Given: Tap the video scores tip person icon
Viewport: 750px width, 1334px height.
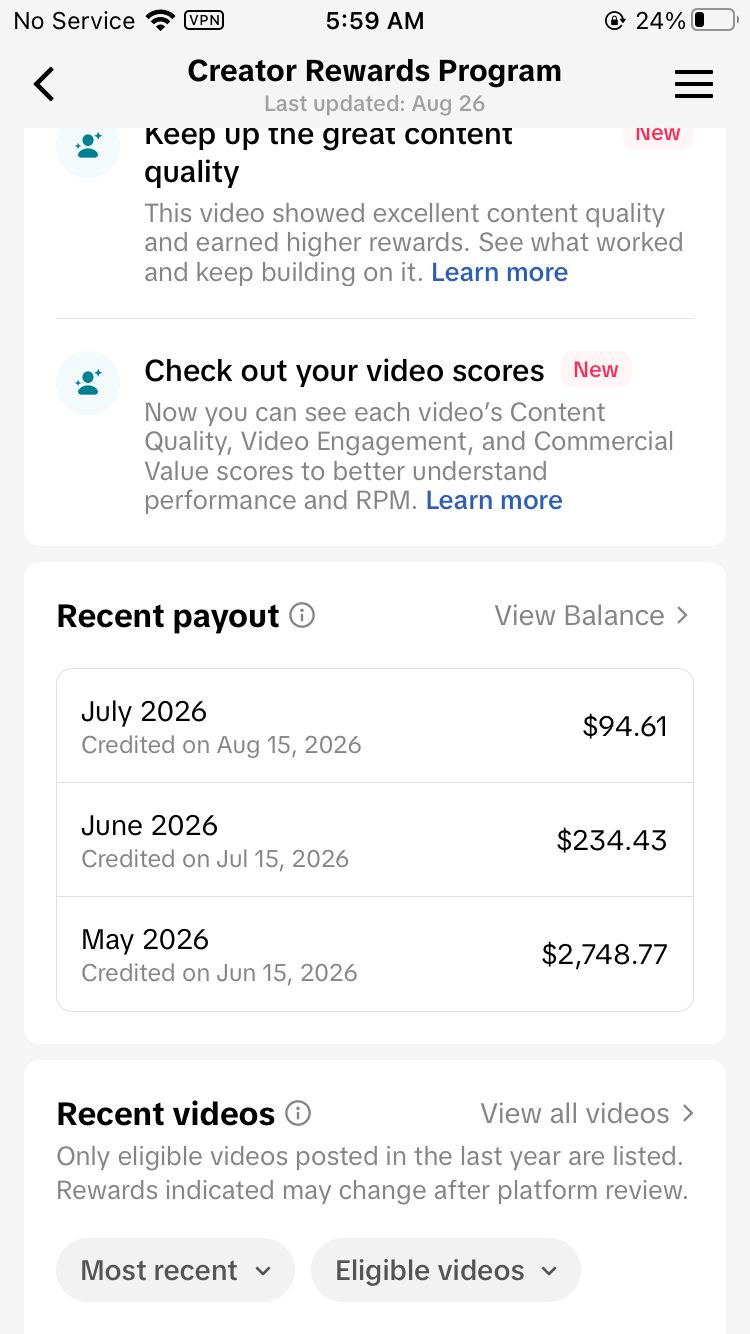Looking at the screenshot, I should pyautogui.click(x=88, y=382).
